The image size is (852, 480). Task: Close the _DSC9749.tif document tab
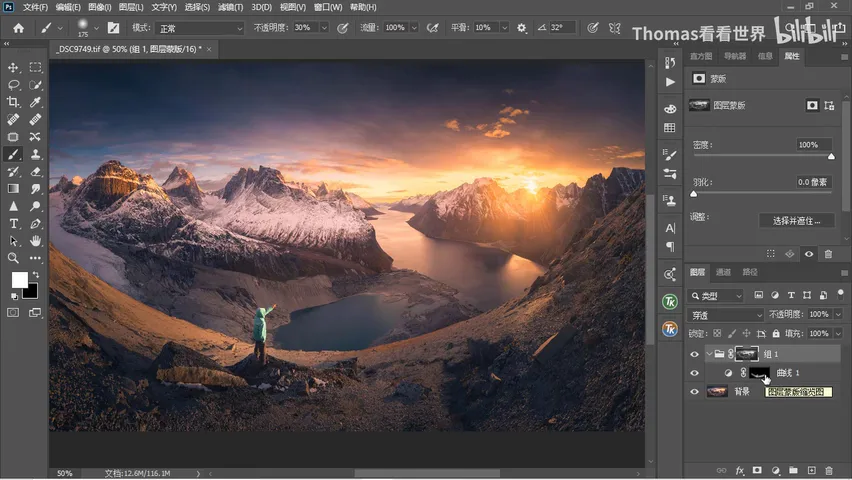209,49
